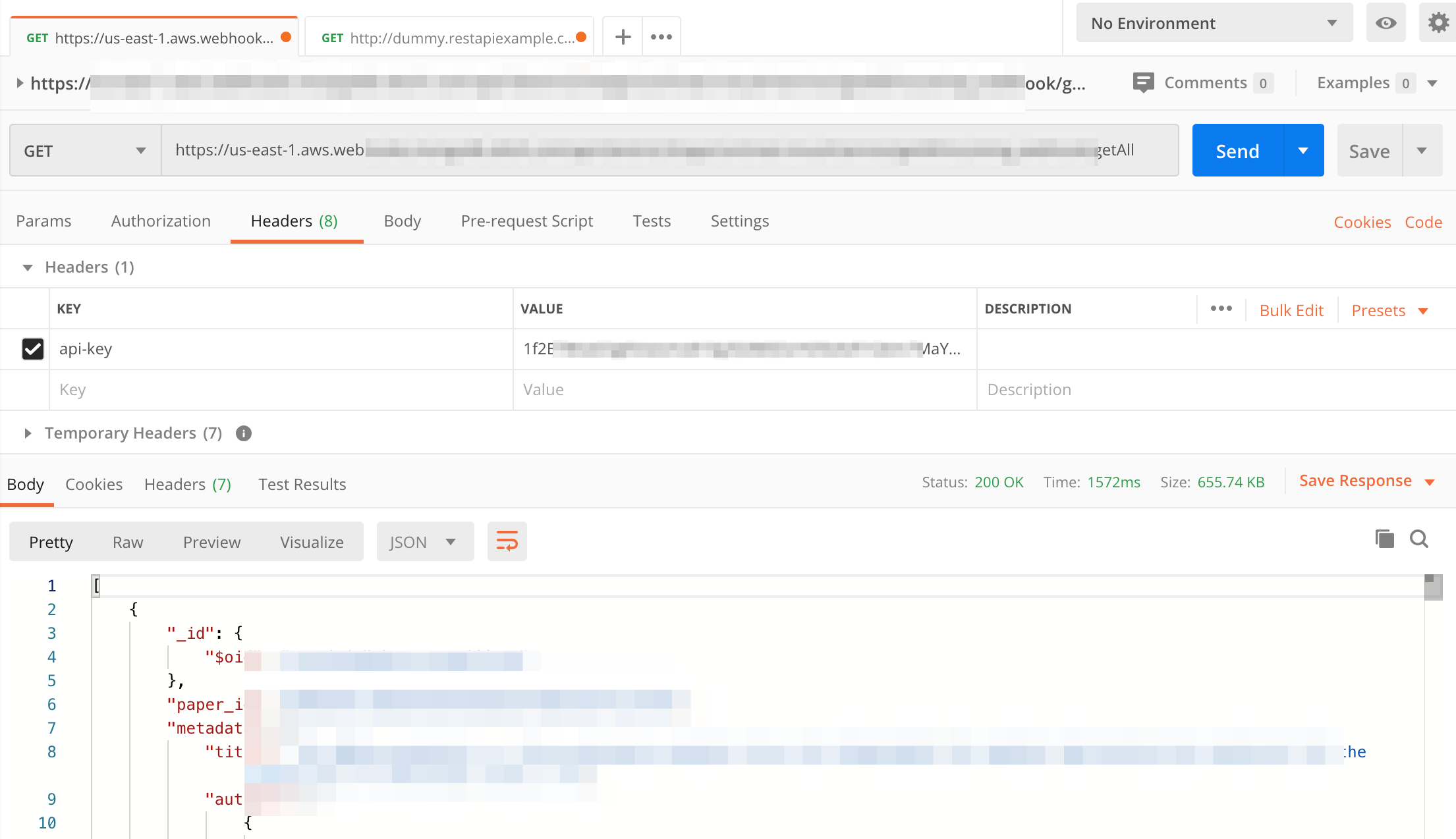Viewport: 1456px width, 839px height.
Task: Click the blue Send button
Action: pyautogui.click(x=1237, y=151)
